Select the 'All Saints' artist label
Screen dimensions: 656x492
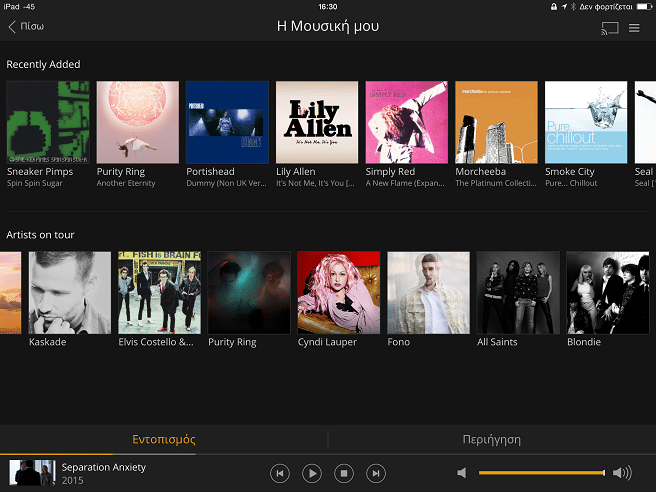tap(497, 342)
